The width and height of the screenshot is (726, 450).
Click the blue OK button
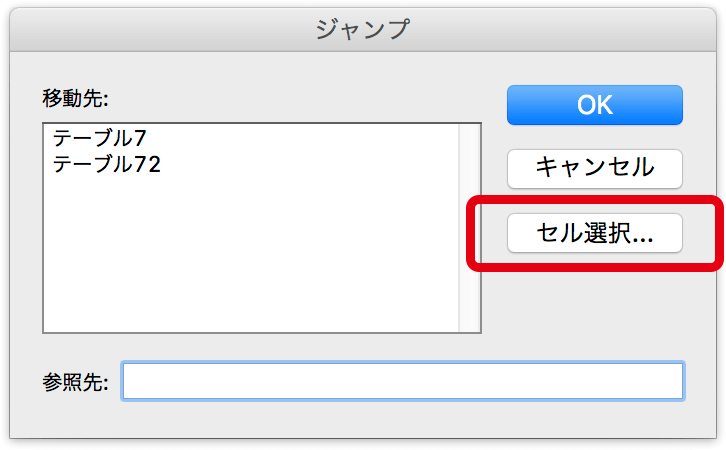(x=595, y=105)
